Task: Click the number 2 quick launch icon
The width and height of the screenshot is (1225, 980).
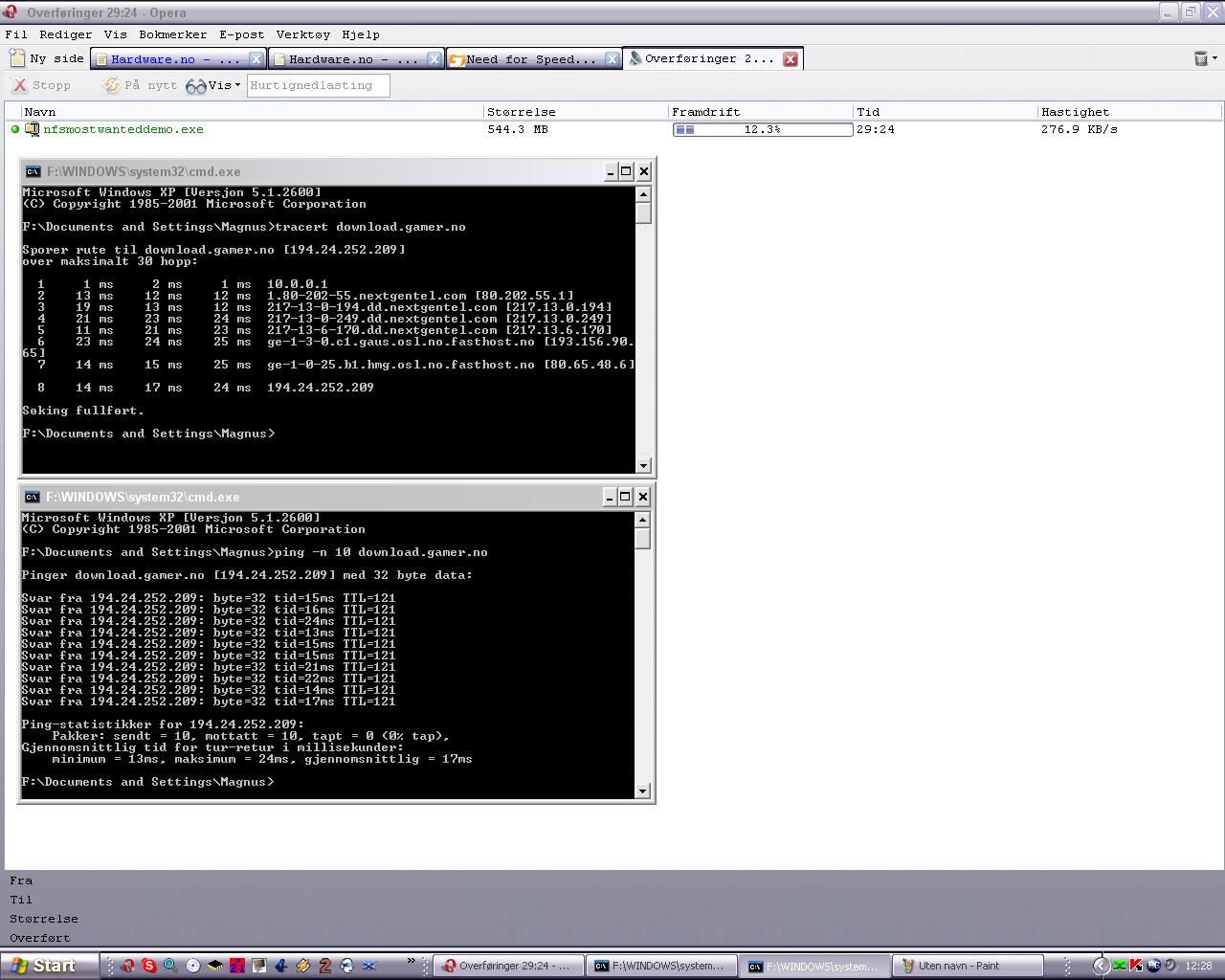Action: (325, 966)
